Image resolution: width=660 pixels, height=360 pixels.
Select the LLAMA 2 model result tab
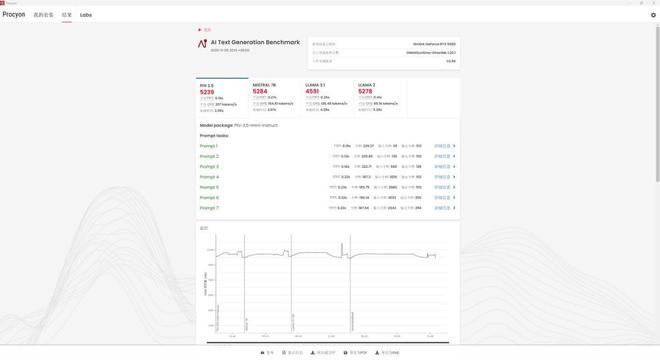pyautogui.click(x=381, y=98)
